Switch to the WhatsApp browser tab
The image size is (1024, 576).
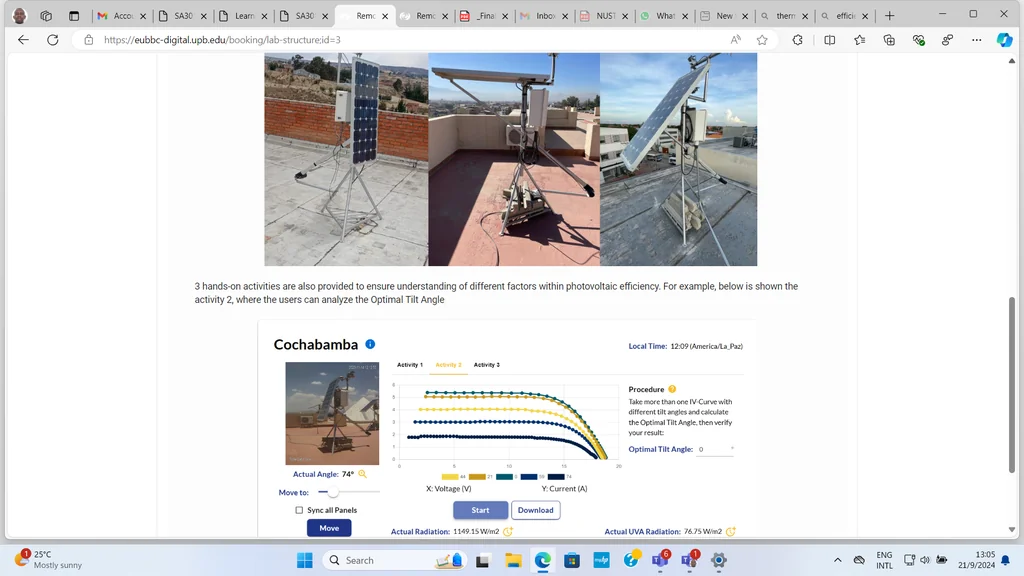point(663,15)
